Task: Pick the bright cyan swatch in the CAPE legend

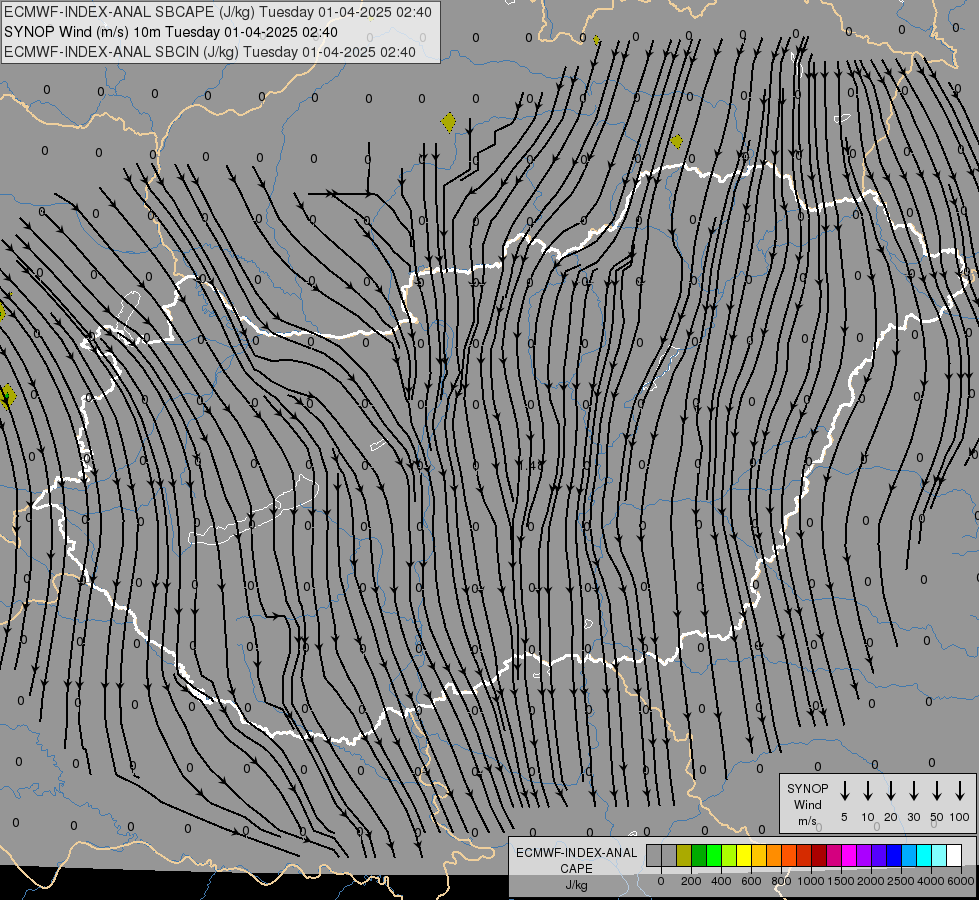Action: [x=924, y=856]
